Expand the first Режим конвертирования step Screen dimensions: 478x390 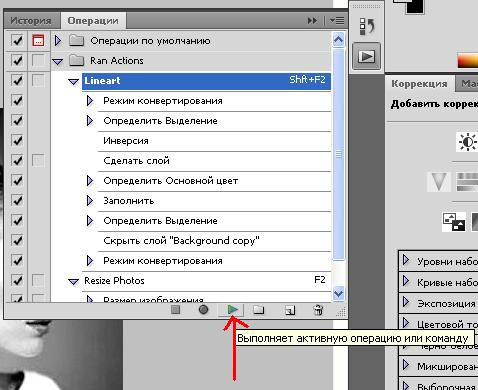(x=90, y=101)
